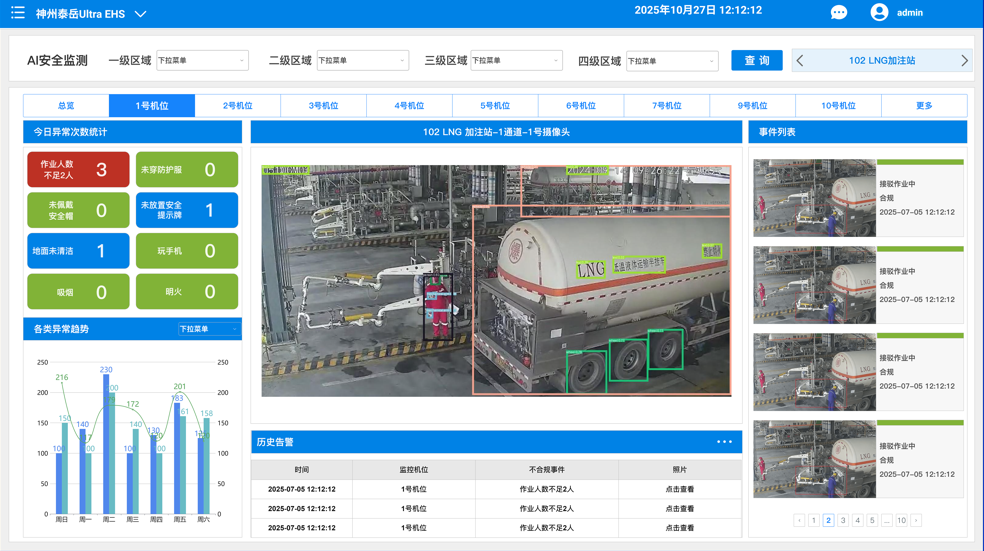Open the hamburger menu icon
984x551 pixels.
point(17,13)
